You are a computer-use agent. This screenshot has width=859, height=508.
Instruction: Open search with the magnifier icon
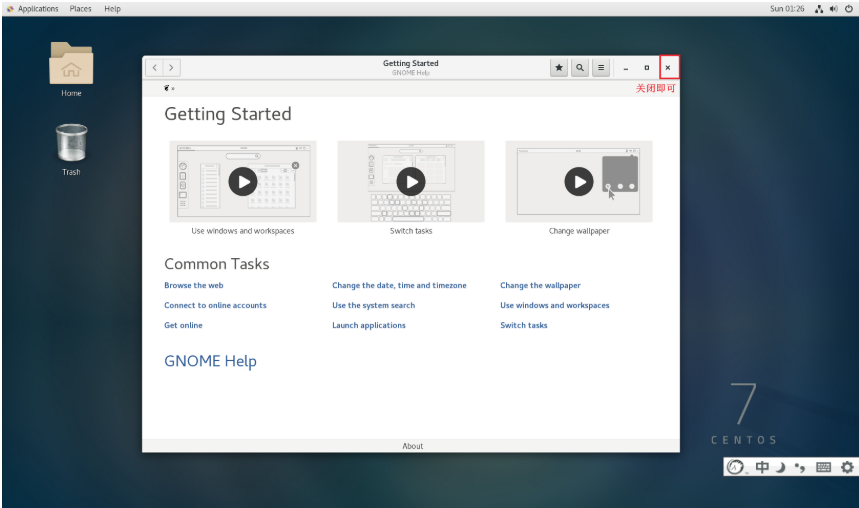(580, 67)
